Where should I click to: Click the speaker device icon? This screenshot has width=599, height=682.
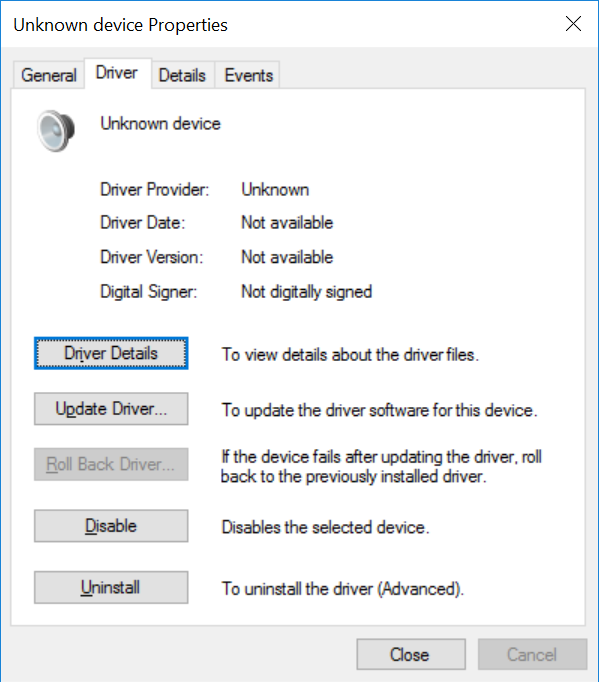(56, 130)
